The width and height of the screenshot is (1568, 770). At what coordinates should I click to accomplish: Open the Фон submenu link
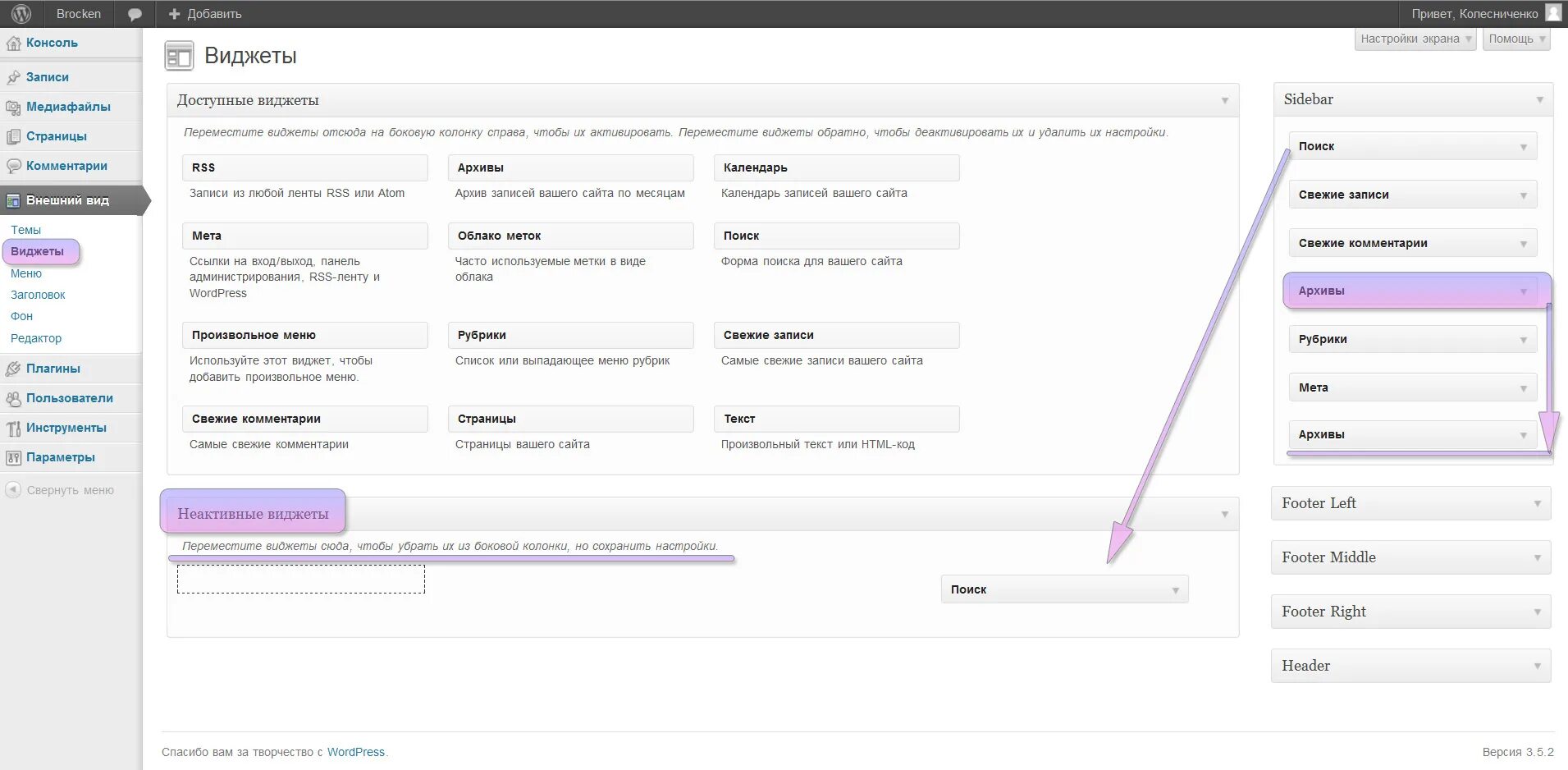pos(21,316)
